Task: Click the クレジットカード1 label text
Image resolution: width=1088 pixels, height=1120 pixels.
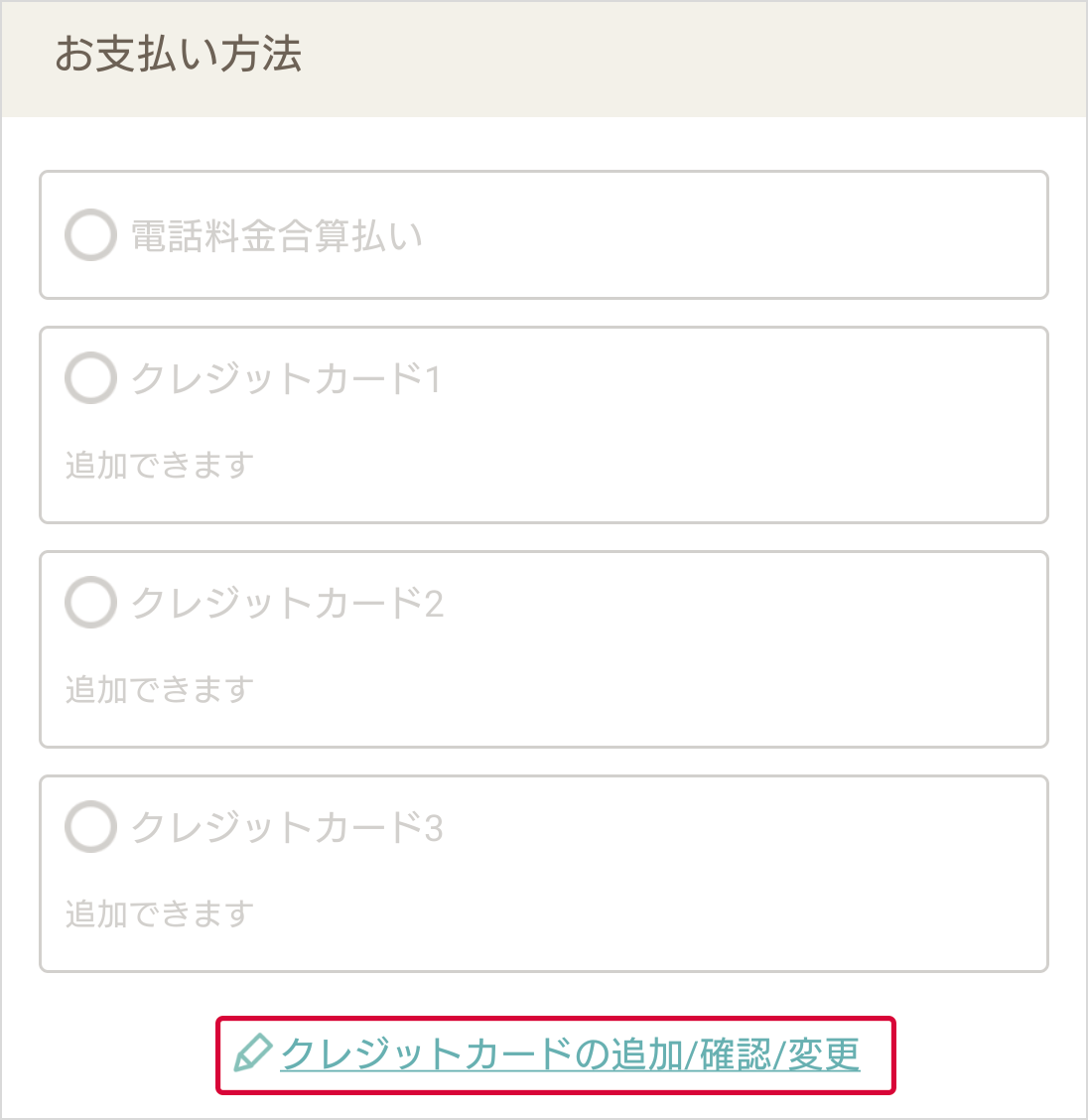Action: [286, 379]
